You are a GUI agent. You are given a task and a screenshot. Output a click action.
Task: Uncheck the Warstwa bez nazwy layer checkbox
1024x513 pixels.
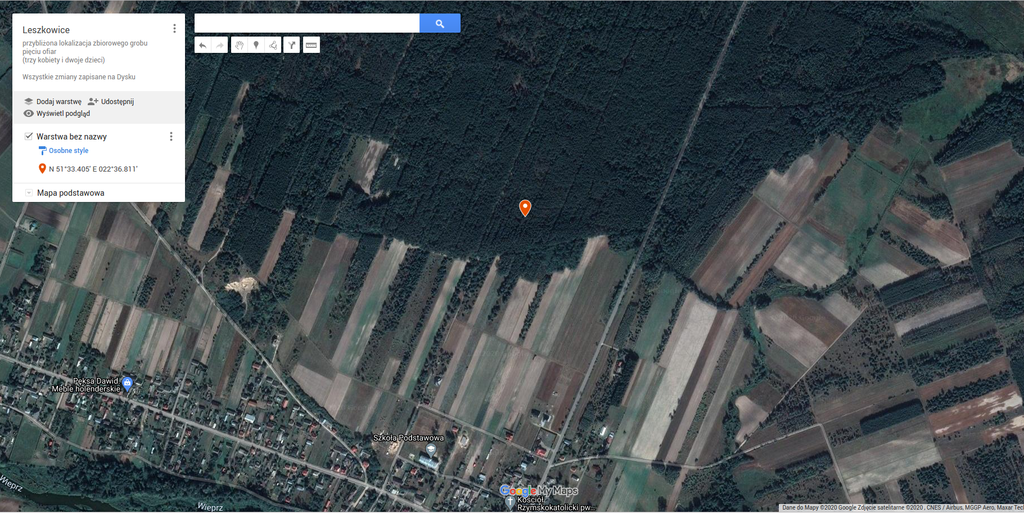point(28,136)
